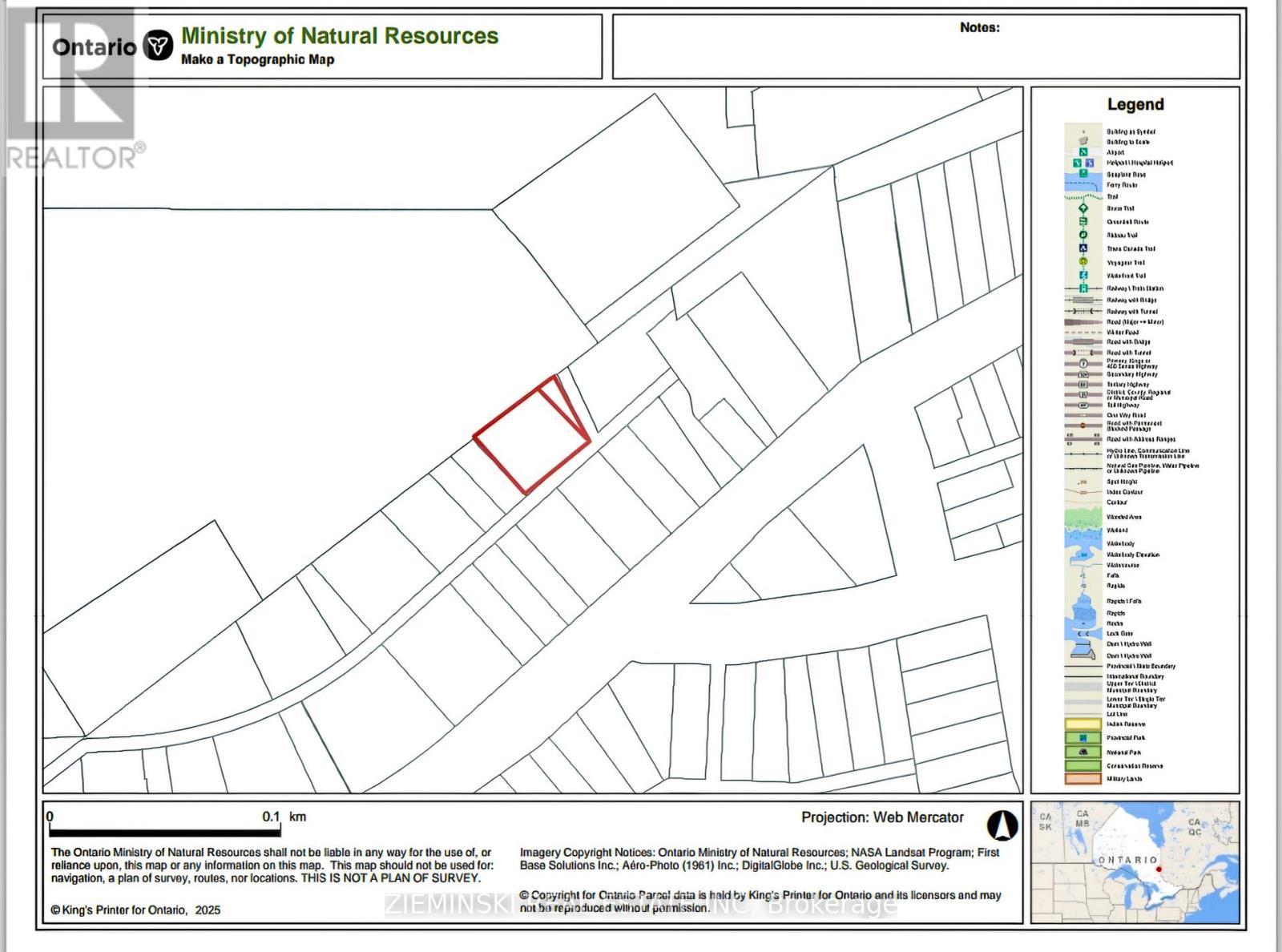Screen dimensions: 1282x952
Task: Click the Trans Canada Trail legend icon
Action: pos(1082,248)
